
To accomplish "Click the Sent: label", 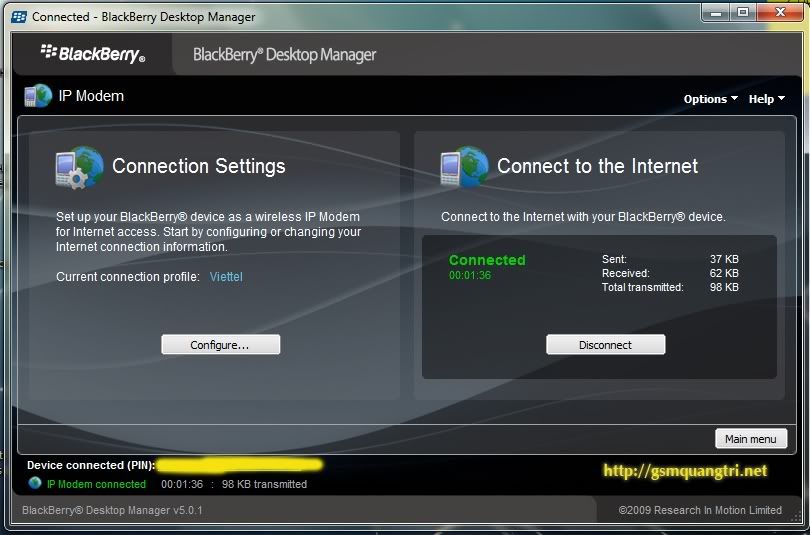I will (x=614, y=259).
